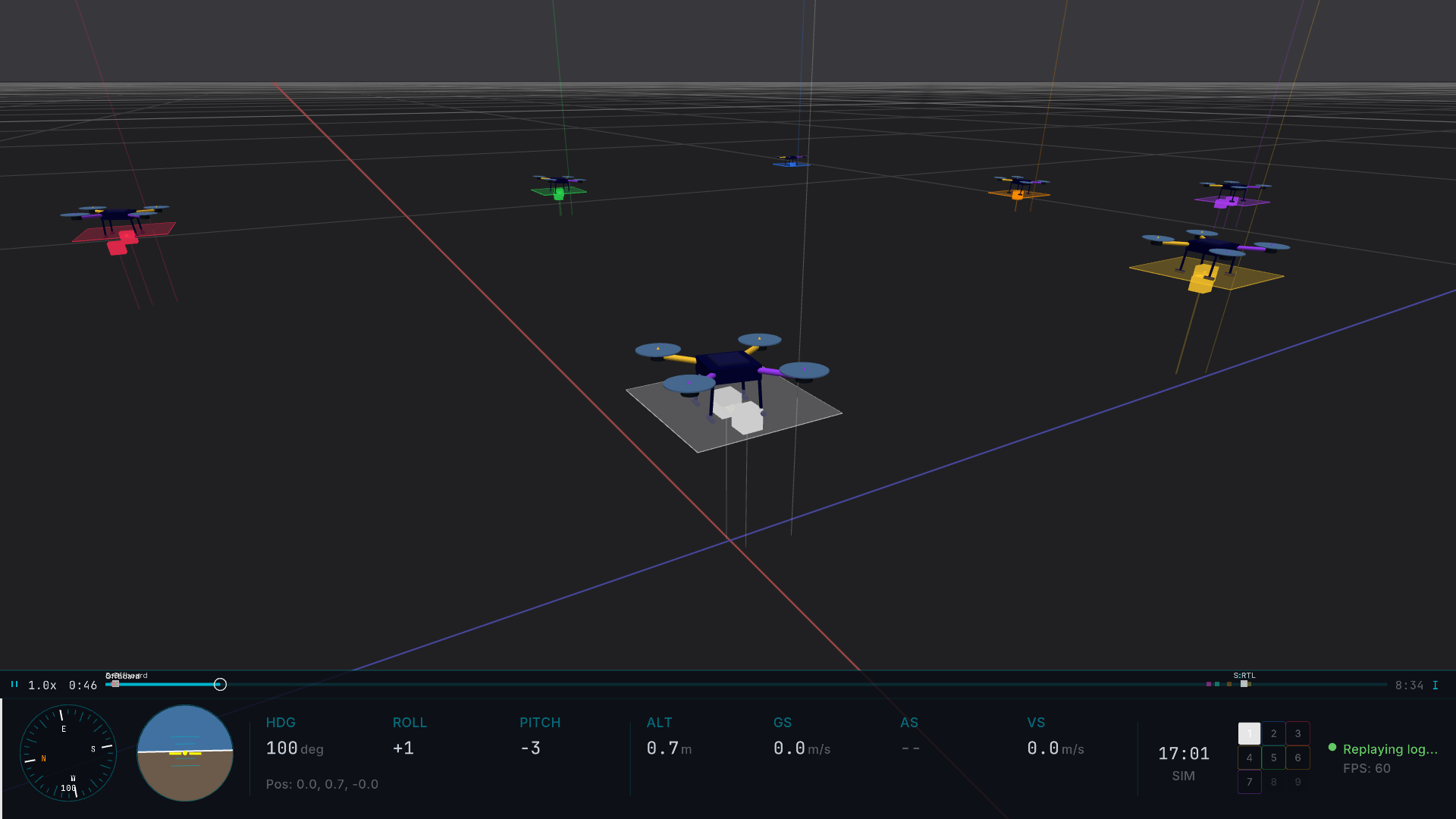Viewport: 1456px width, 819px height.
Task: Change the 1.0x playback speed
Action: [x=42, y=686]
